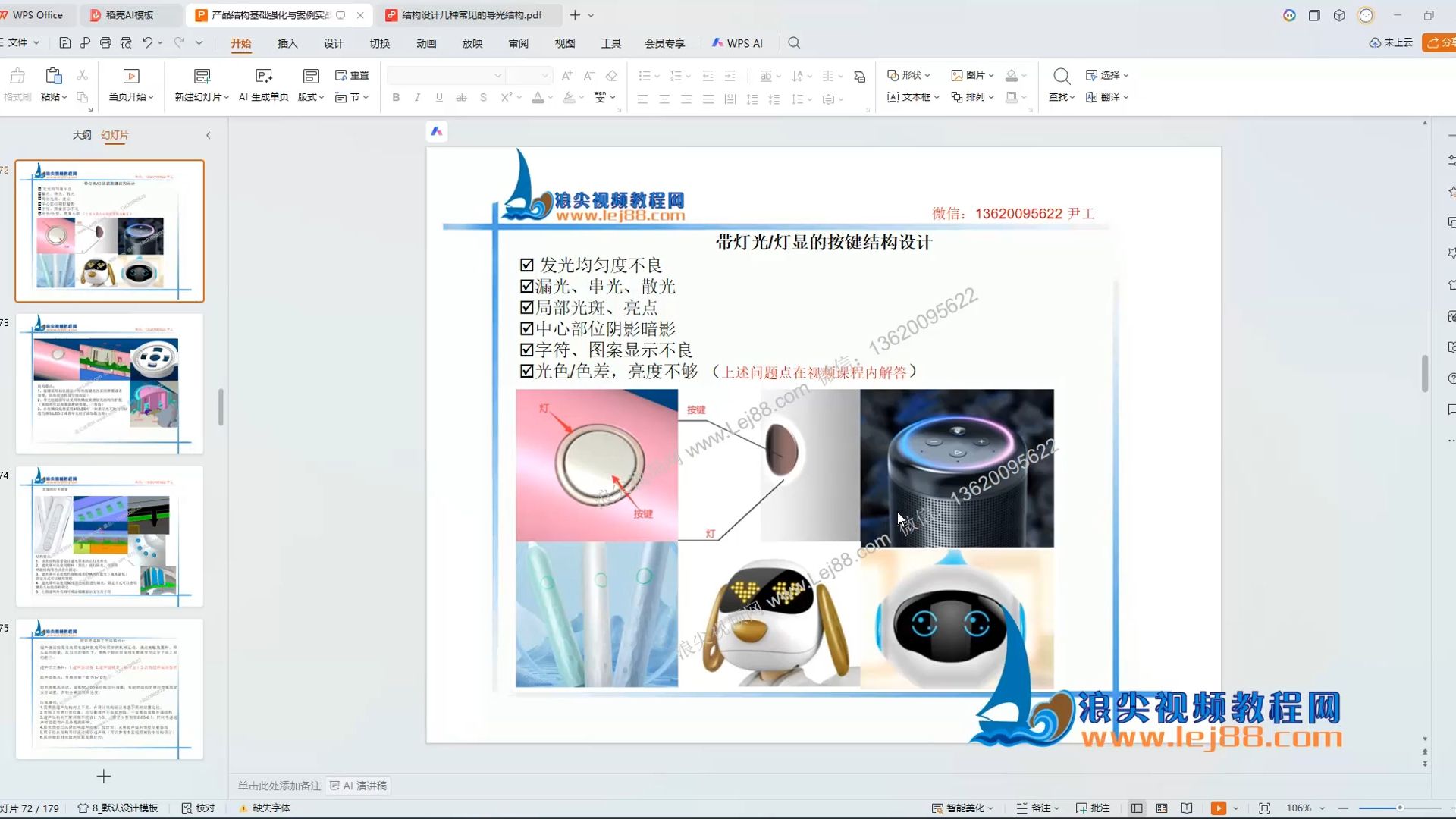The height and width of the screenshot is (819, 1456).
Task: Increase font size icon
Action: 567,75
